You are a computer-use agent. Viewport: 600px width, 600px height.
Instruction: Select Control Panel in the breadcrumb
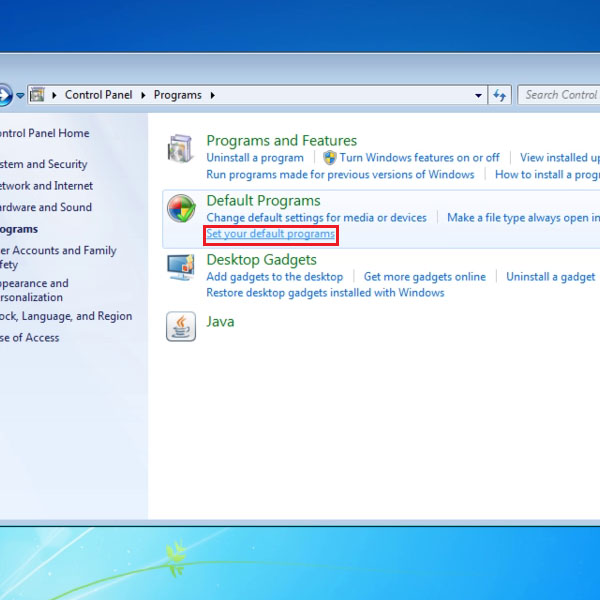[98, 95]
